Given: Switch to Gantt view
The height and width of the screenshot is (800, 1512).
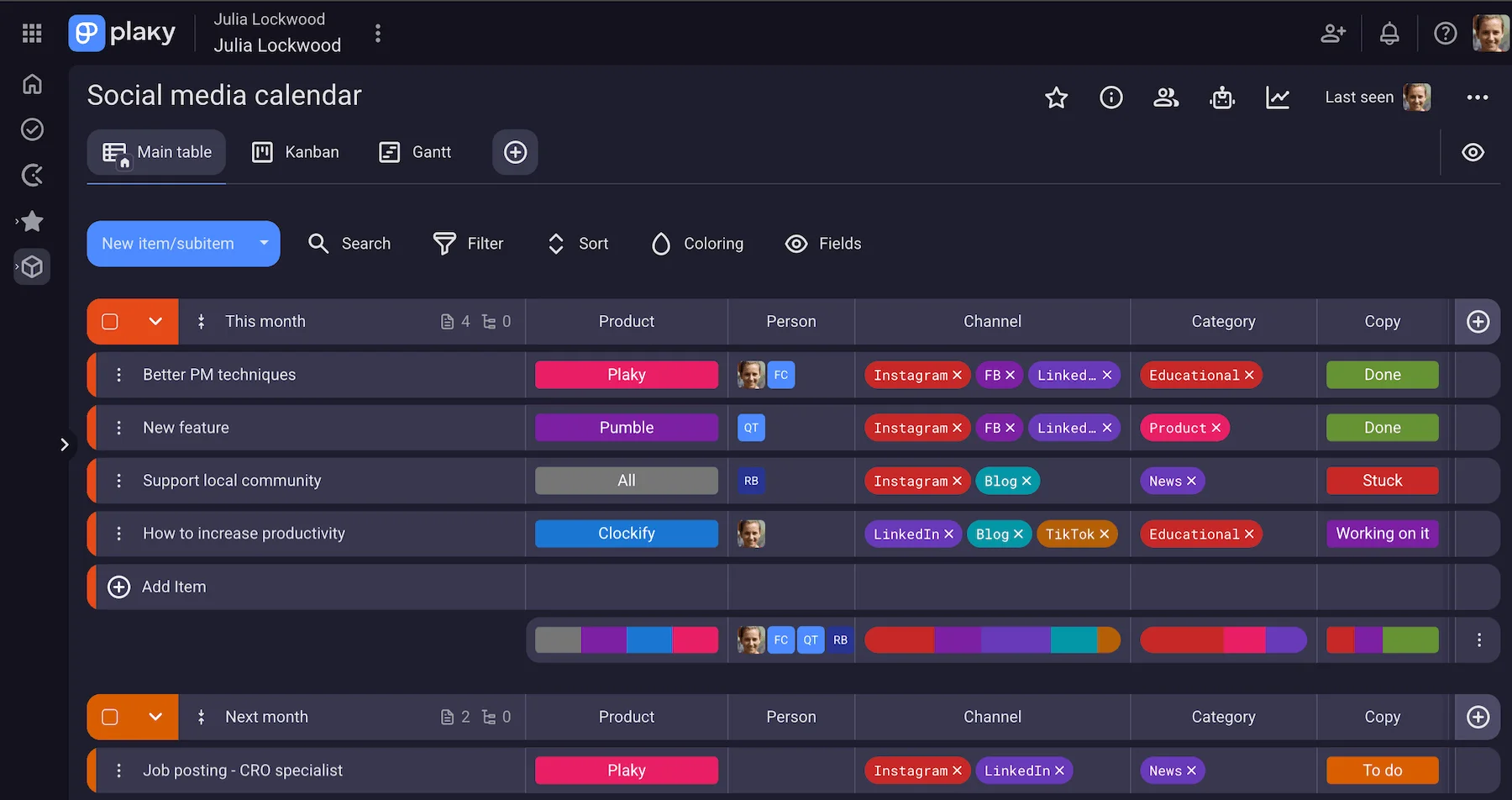Looking at the screenshot, I should [415, 152].
